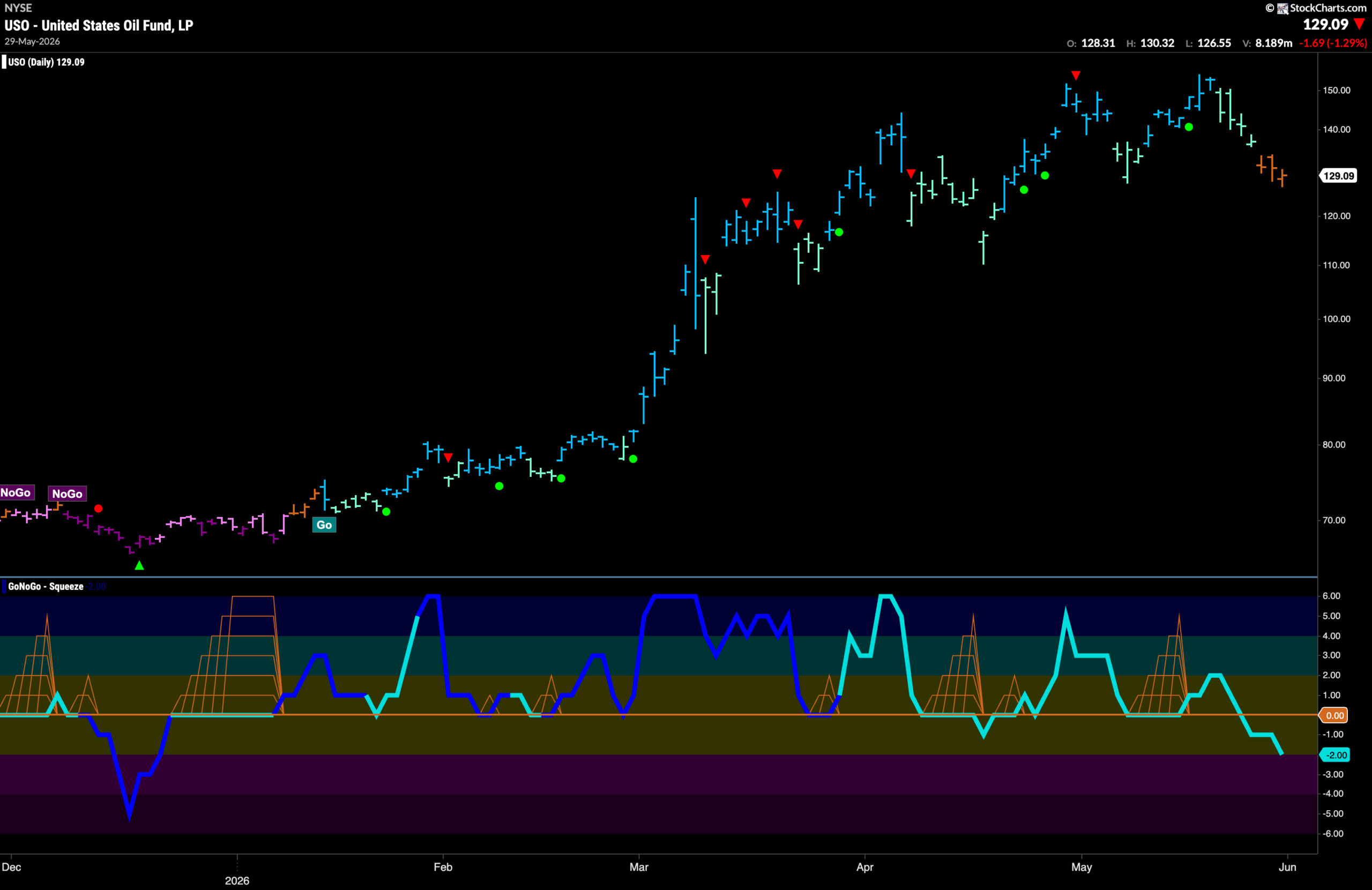Click the first NoGo flag at far left
The height and width of the screenshot is (890, 1372).
(x=16, y=492)
